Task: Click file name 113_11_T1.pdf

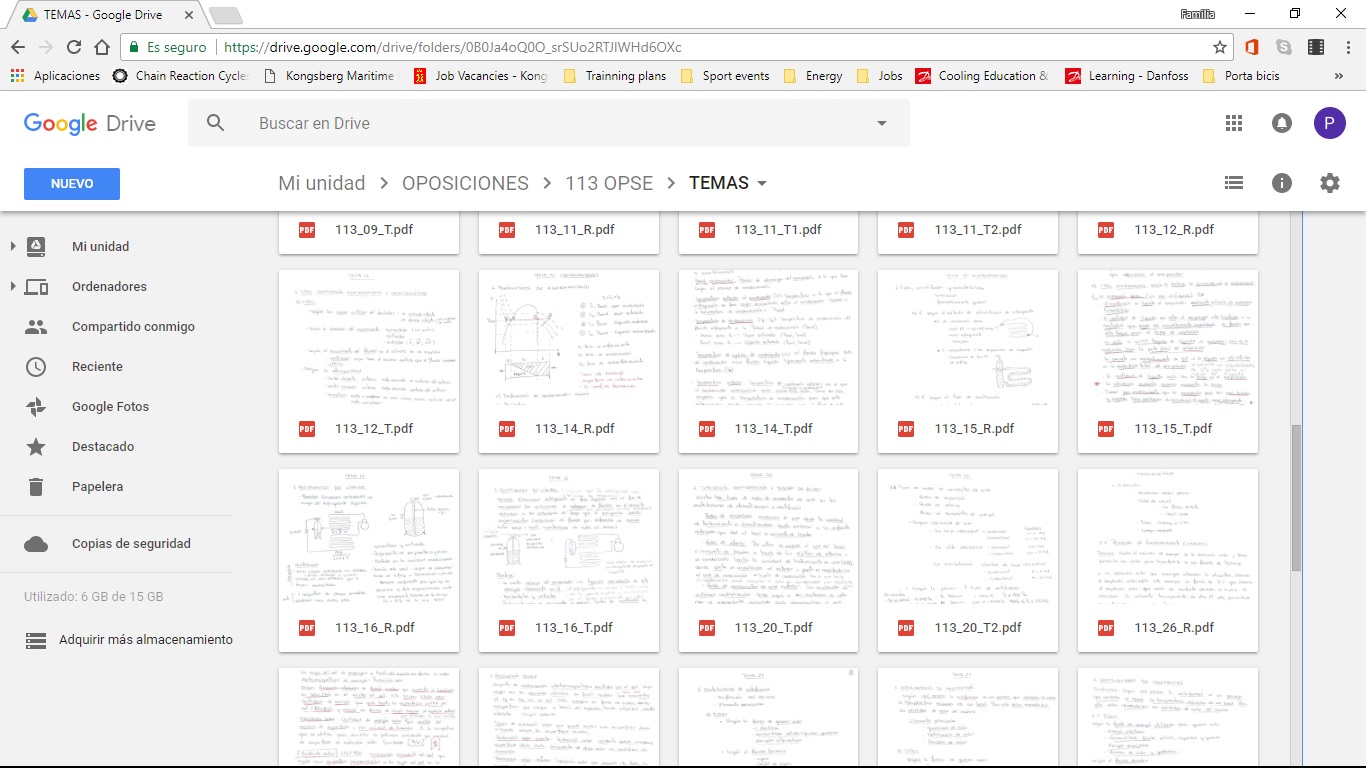Action: click(x=778, y=229)
